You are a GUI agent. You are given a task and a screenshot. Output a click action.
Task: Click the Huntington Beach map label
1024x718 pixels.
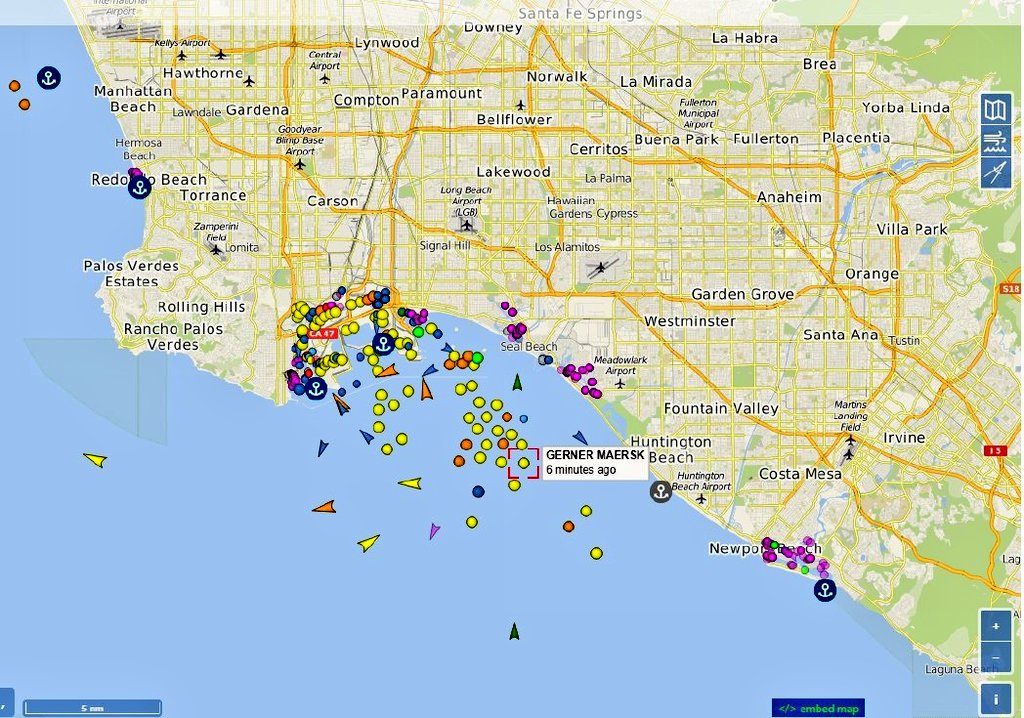(671, 449)
